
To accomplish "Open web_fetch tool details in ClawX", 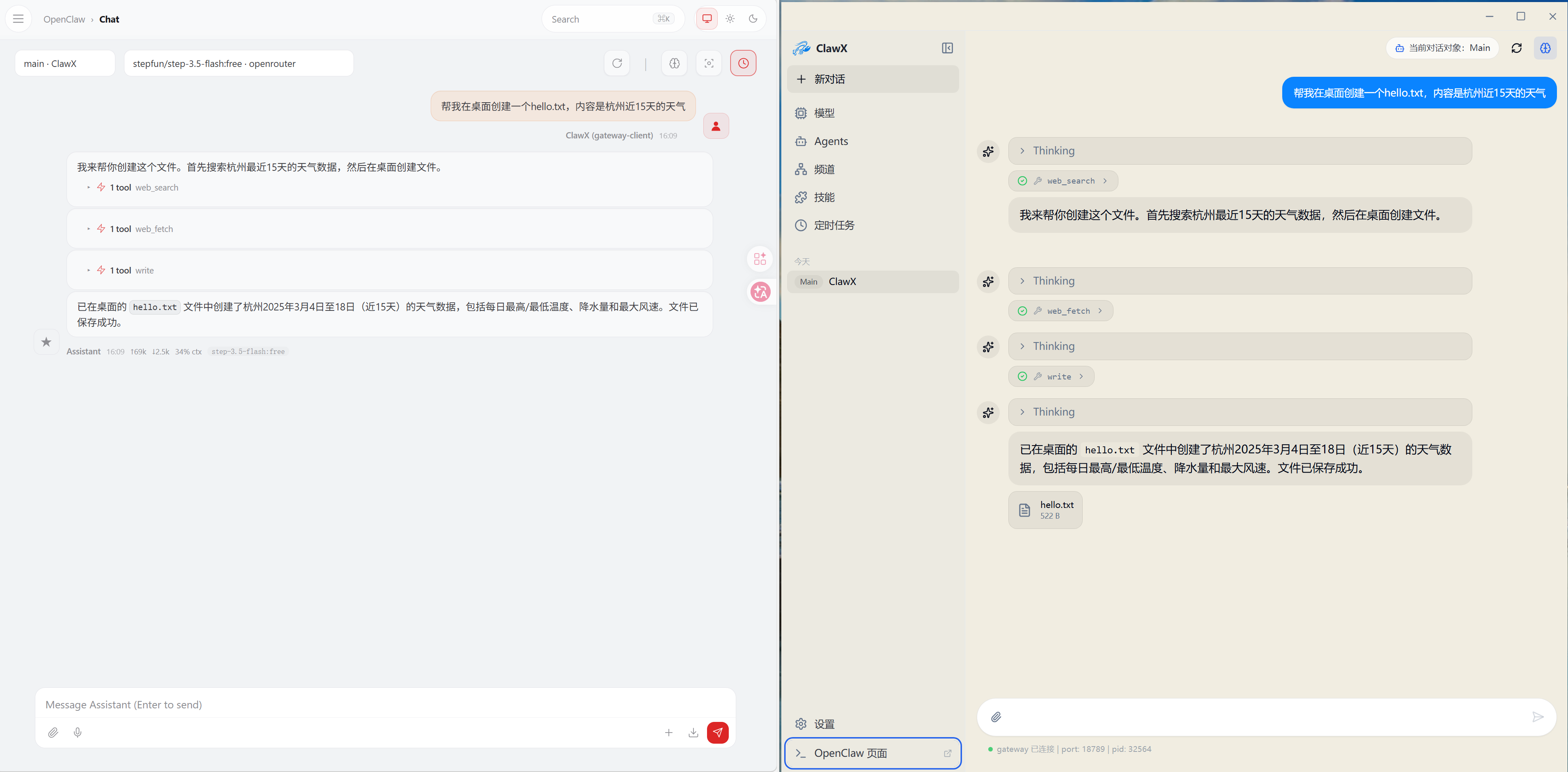I will tap(1061, 311).
